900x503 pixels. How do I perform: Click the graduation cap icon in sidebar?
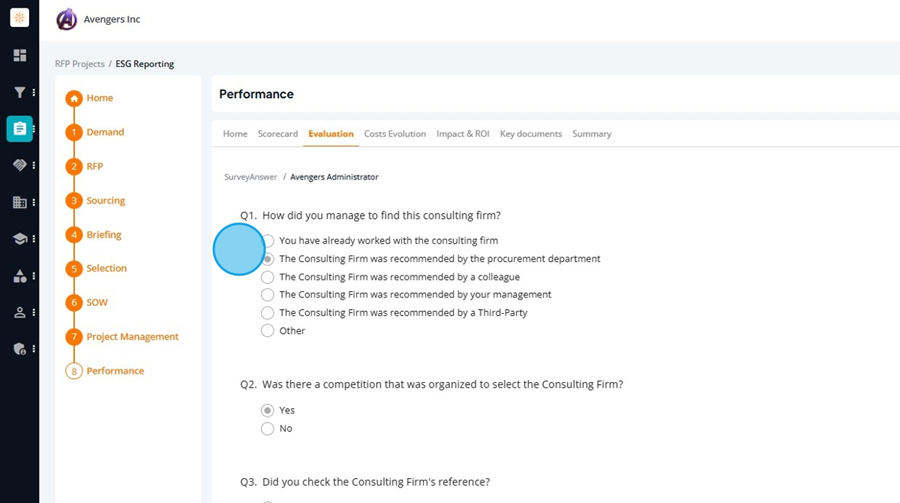tap(20, 238)
